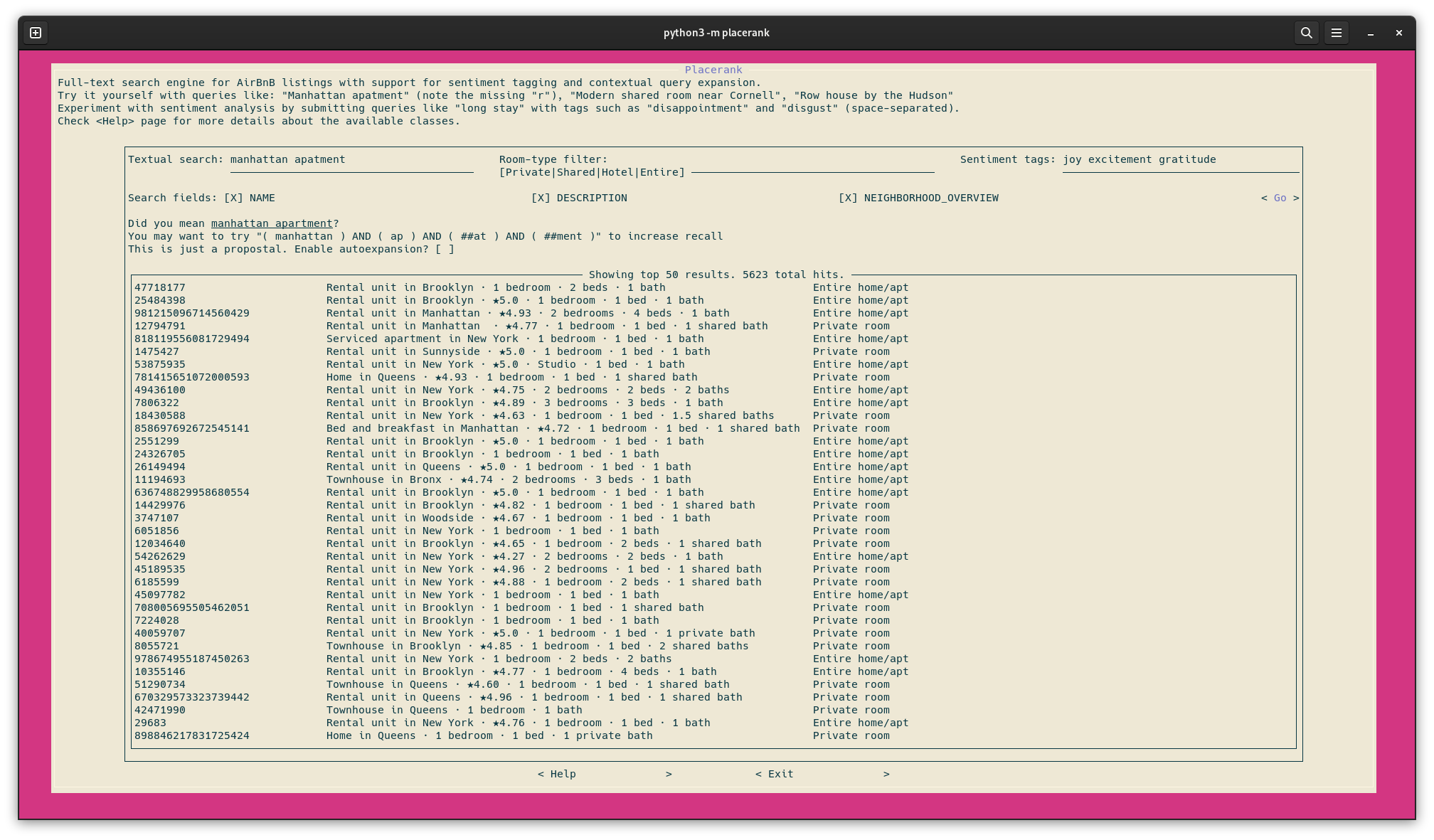Follow the "manhattan apartment" suggestion link
This screenshot has width=1434, height=840.
272,223
